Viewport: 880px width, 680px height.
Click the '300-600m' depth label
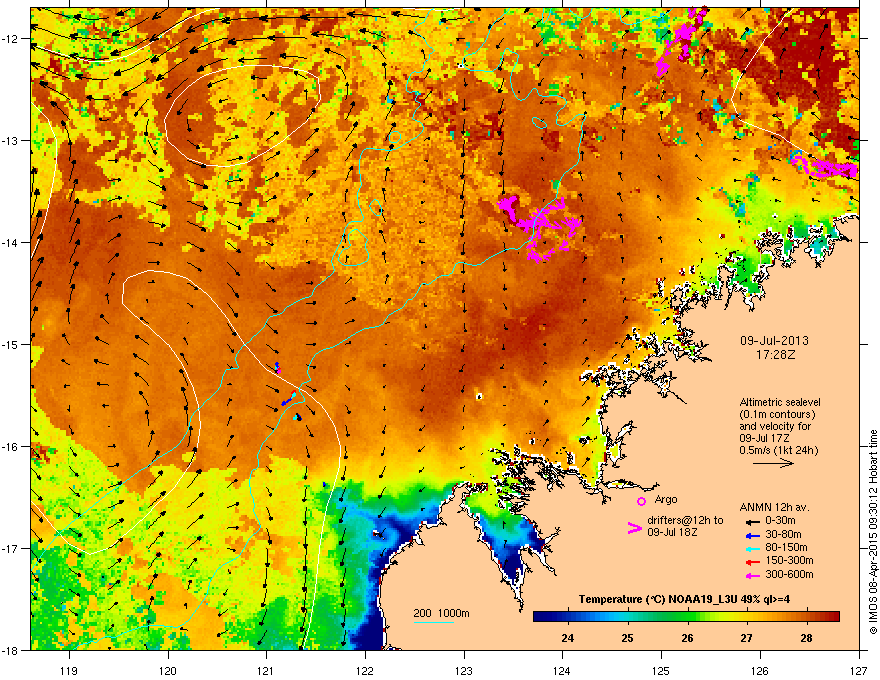(789, 574)
